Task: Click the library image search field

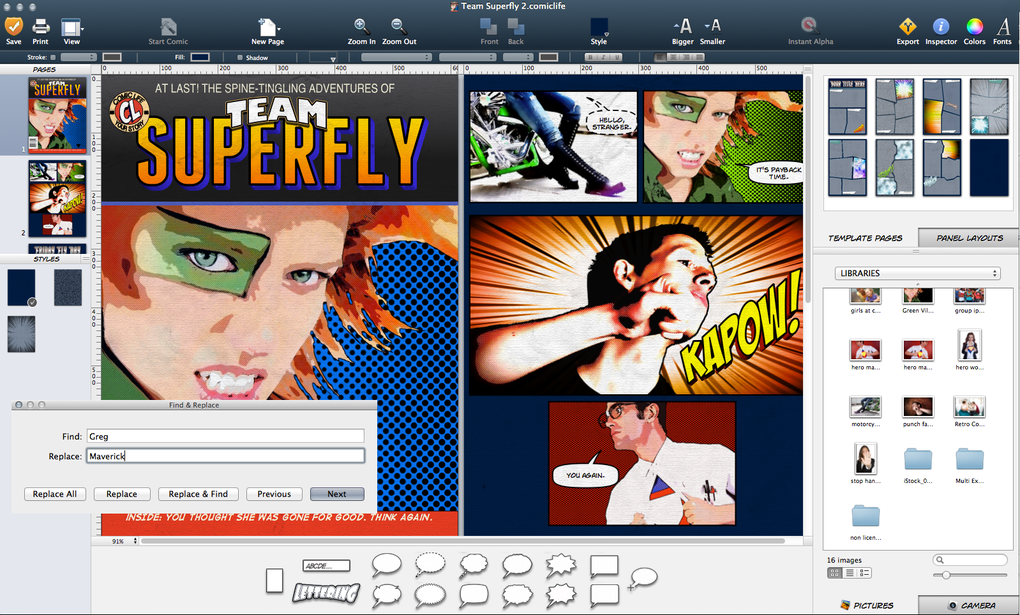Action: pyautogui.click(x=969, y=560)
